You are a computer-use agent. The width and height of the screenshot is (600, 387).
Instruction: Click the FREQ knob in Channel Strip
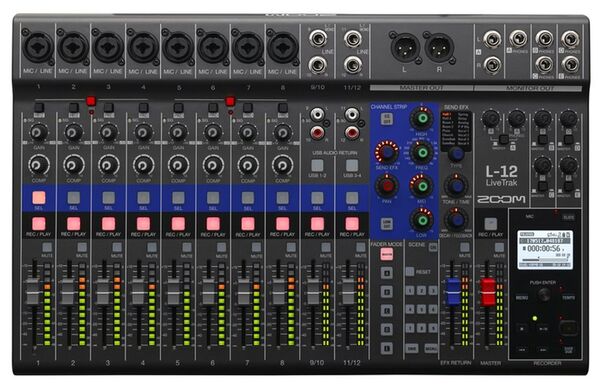click(422, 152)
